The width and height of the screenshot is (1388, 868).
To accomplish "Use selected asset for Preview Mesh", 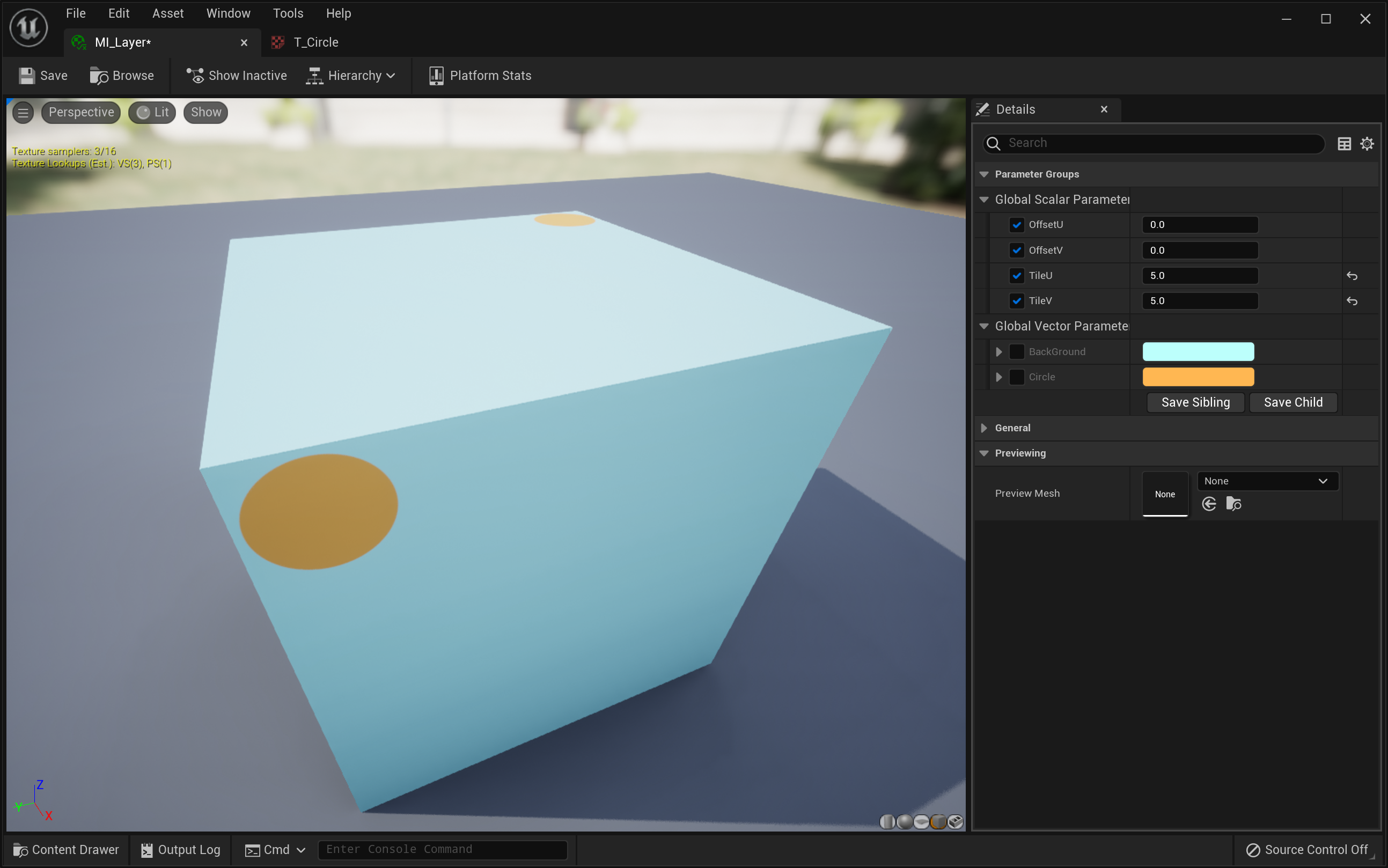I will coord(1209,504).
